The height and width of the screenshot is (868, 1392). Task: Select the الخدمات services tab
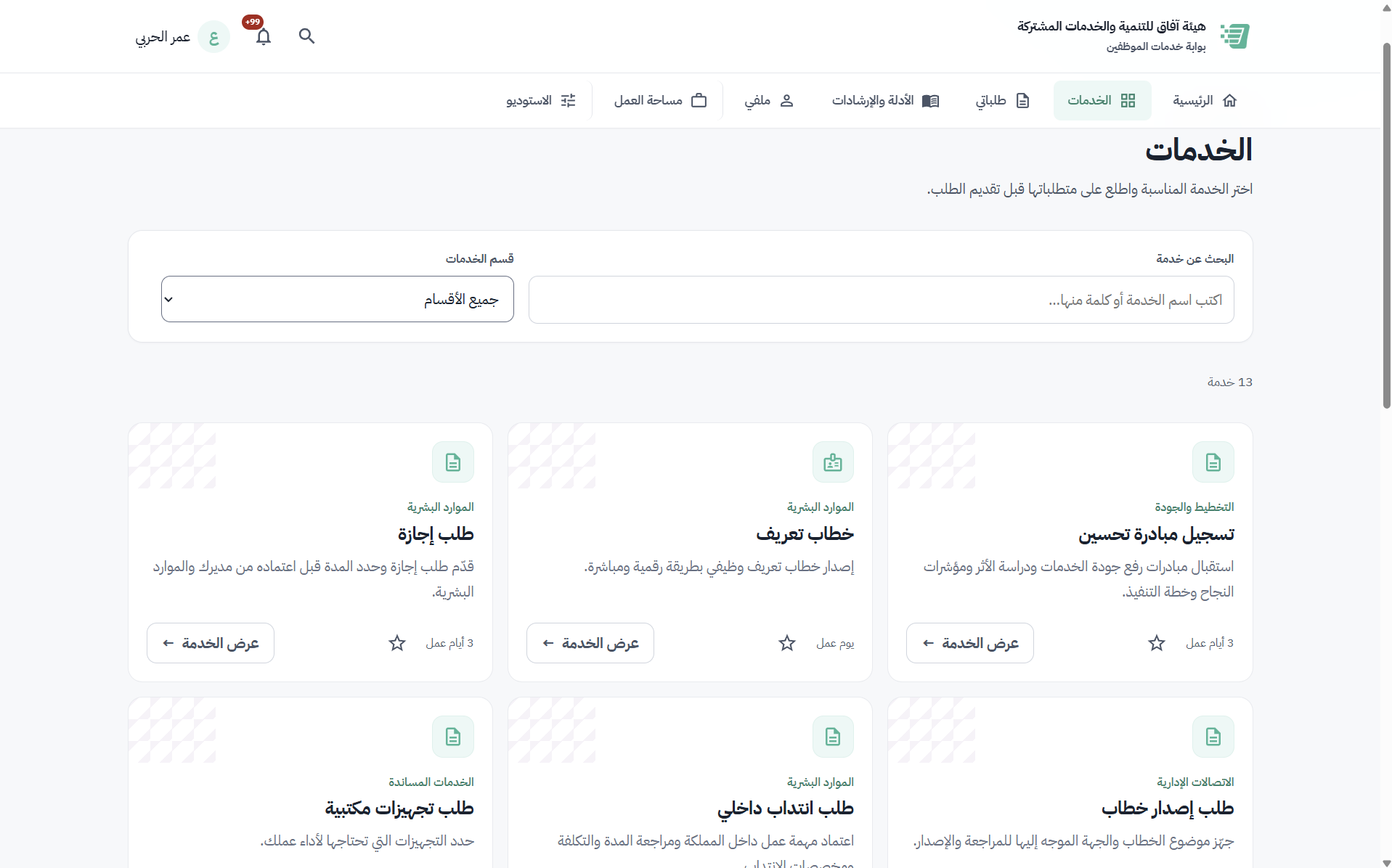[x=1102, y=100]
